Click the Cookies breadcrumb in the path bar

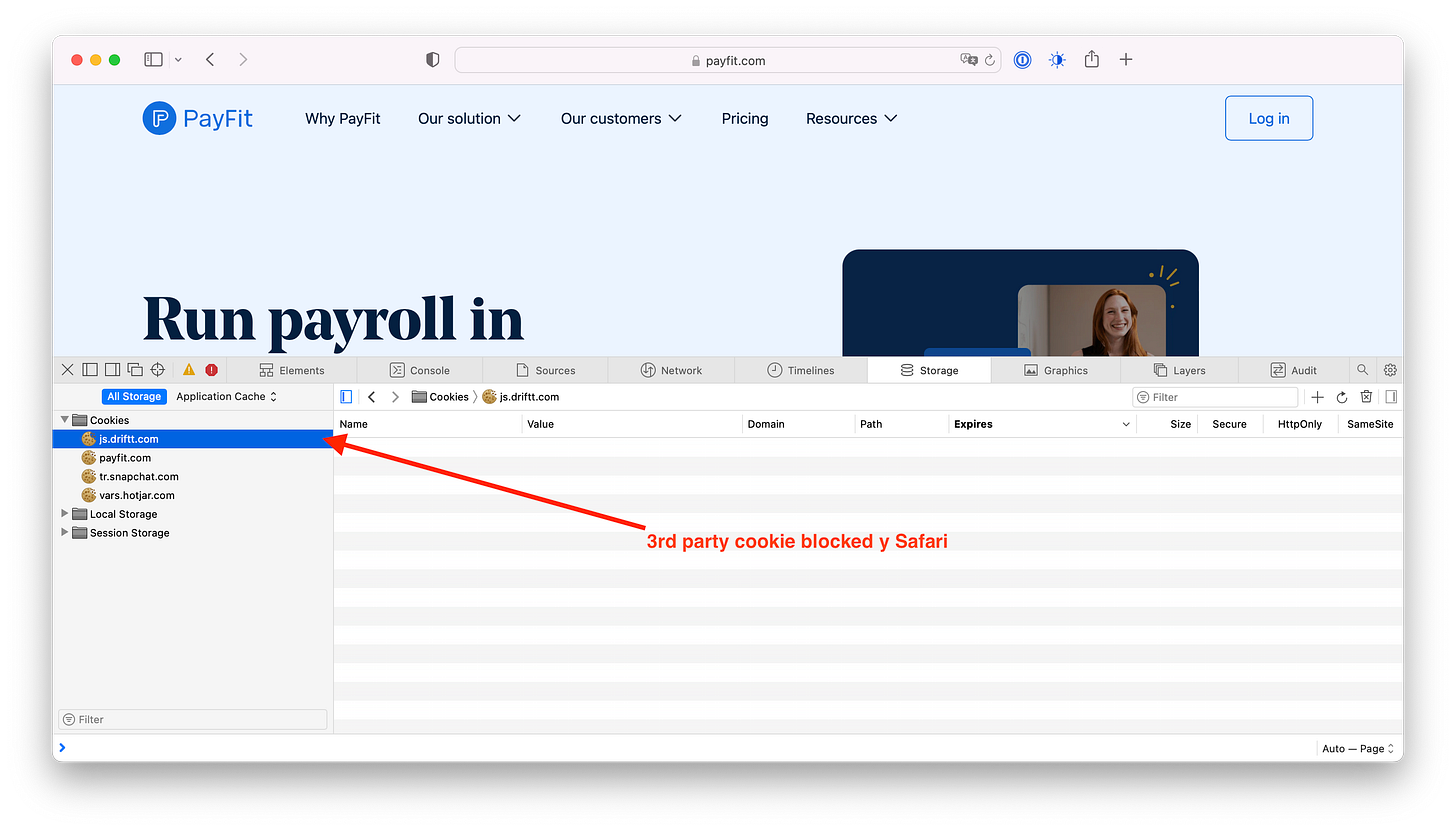(440, 397)
